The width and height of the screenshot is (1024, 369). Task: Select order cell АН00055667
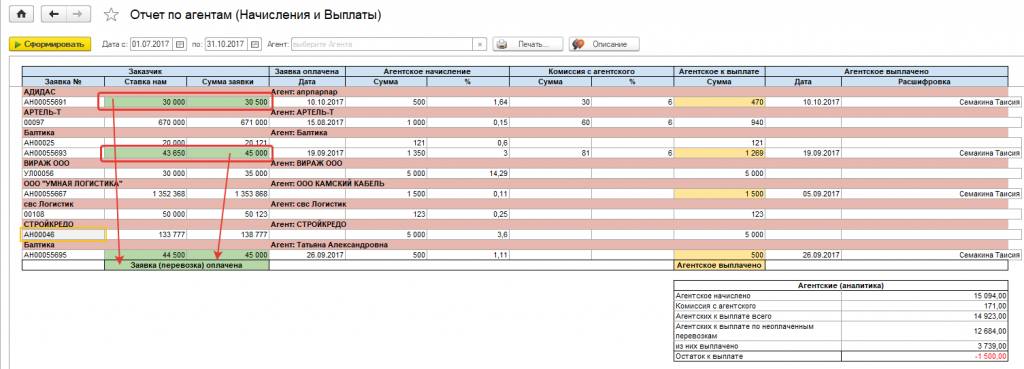point(63,194)
